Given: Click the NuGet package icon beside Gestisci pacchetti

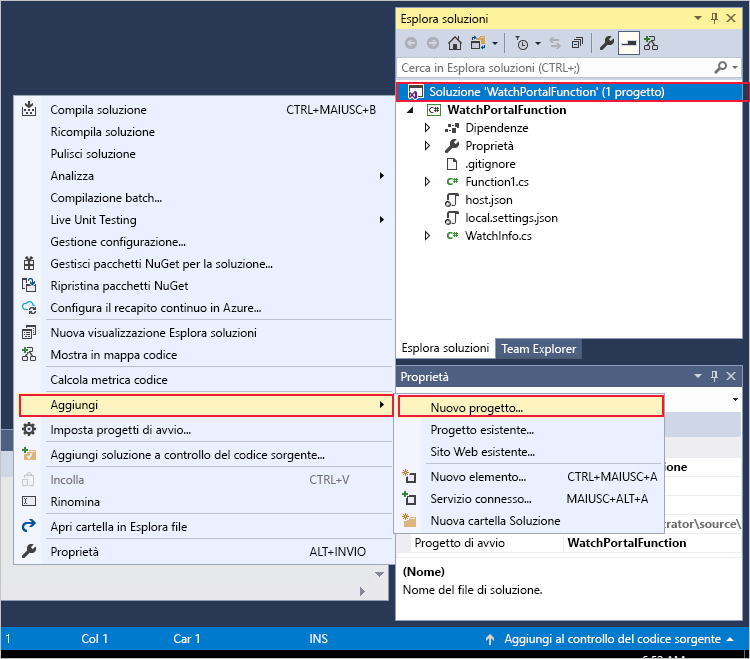Looking at the screenshot, I should pyautogui.click(x=29, y=264).
